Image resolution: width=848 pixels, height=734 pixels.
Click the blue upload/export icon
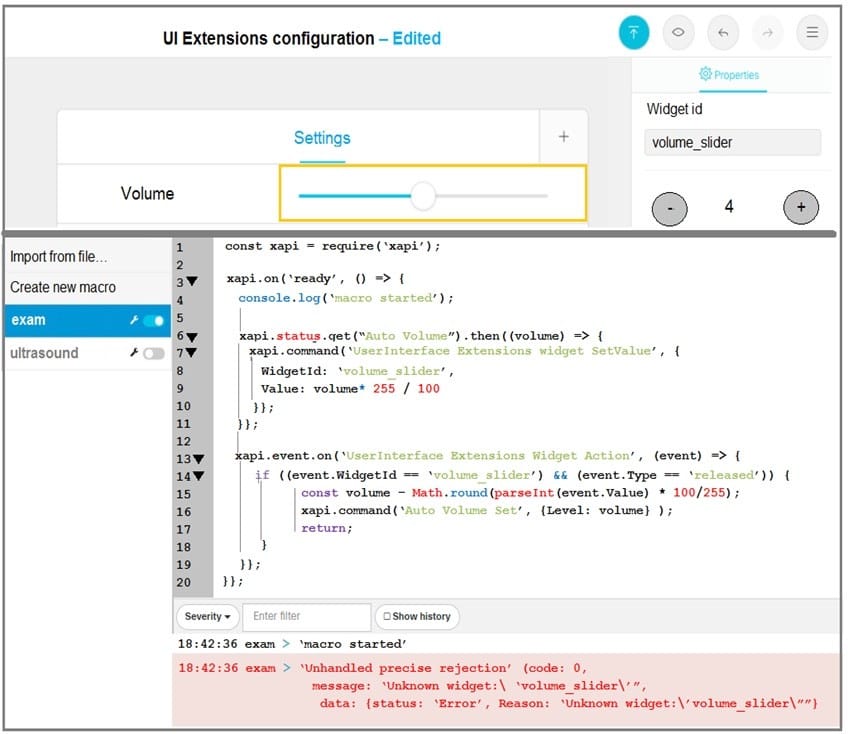(633, 32)
